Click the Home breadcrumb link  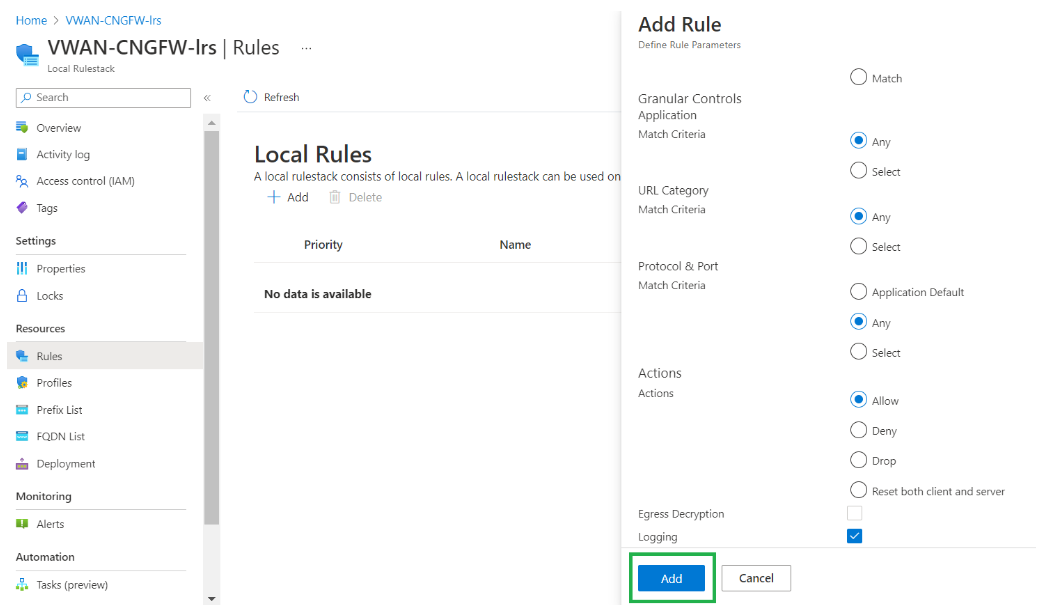pyautogui.click(x=31, y=20)
